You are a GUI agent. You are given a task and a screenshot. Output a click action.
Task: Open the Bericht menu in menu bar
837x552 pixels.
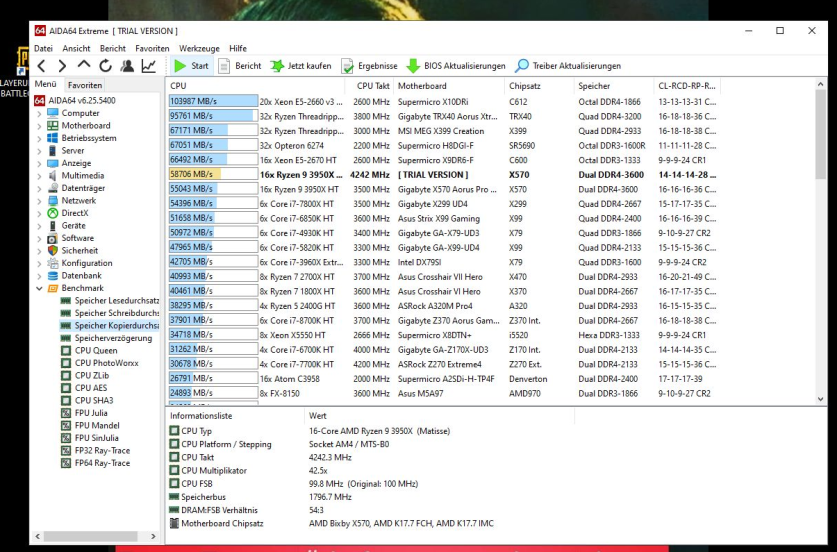coord(113,48)
